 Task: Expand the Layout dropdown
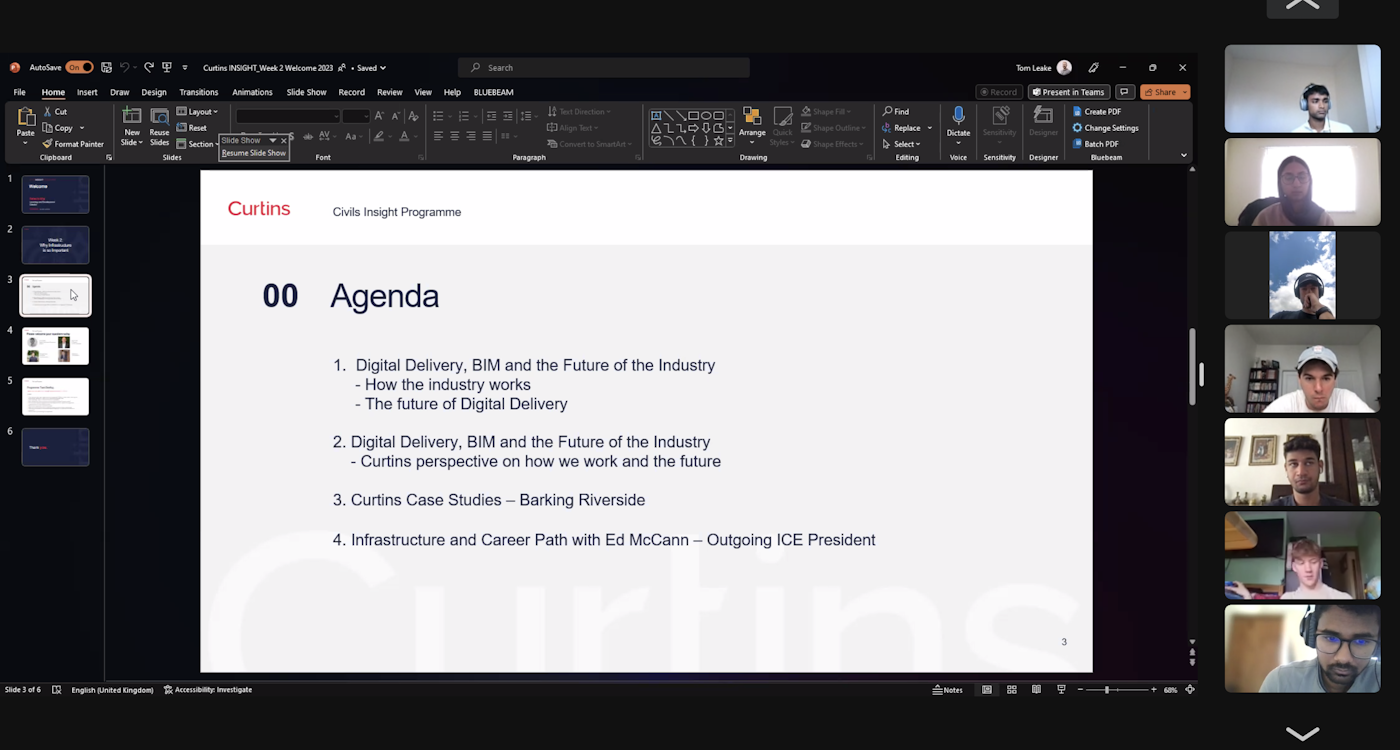197,112
